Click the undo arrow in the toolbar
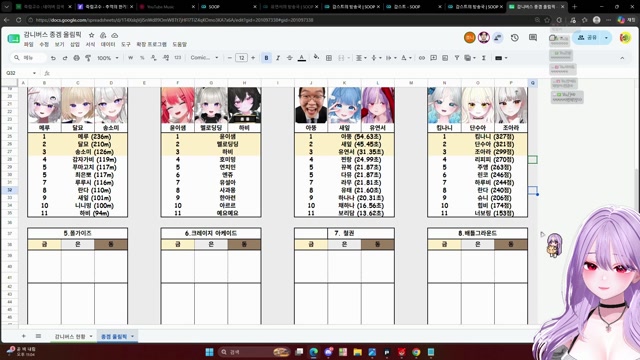This screenshot has width=640, height=360. point(53,58)
